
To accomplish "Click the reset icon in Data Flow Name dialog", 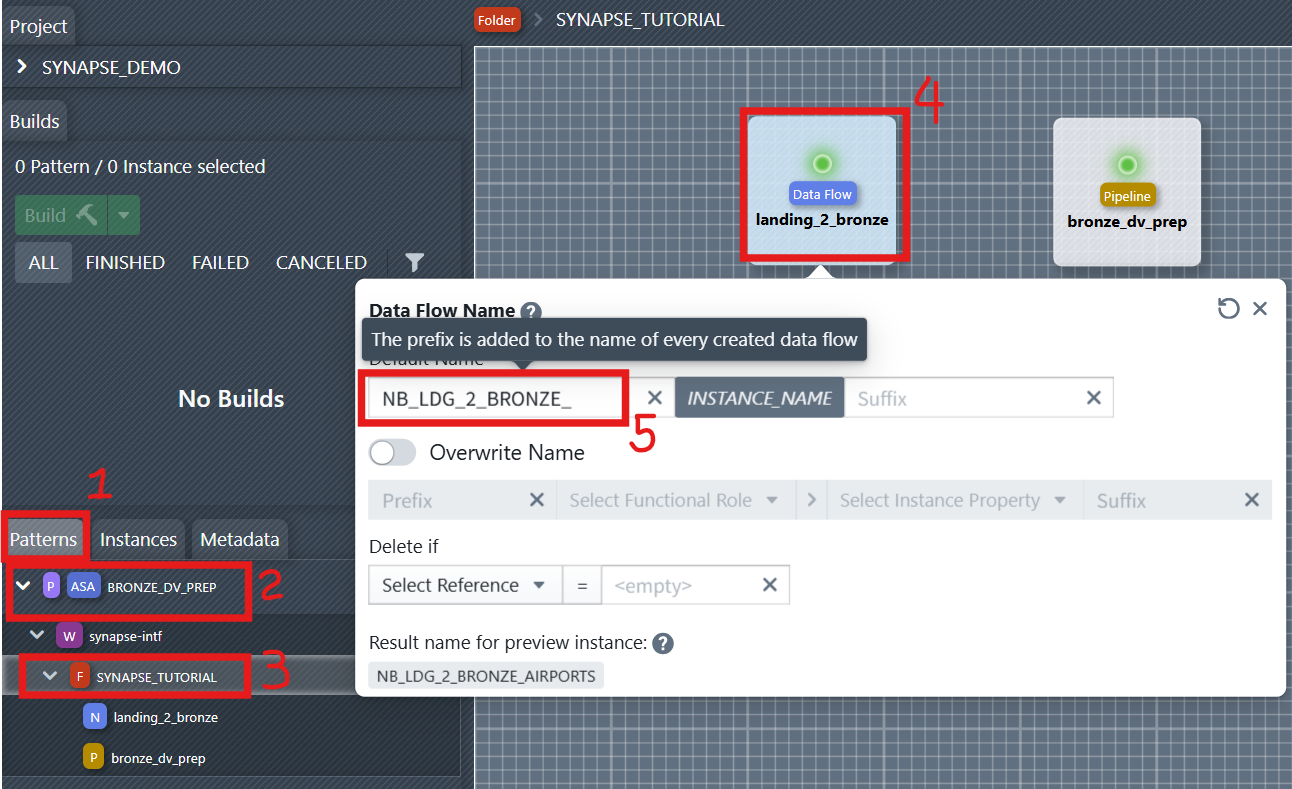I will [1228, 309].
